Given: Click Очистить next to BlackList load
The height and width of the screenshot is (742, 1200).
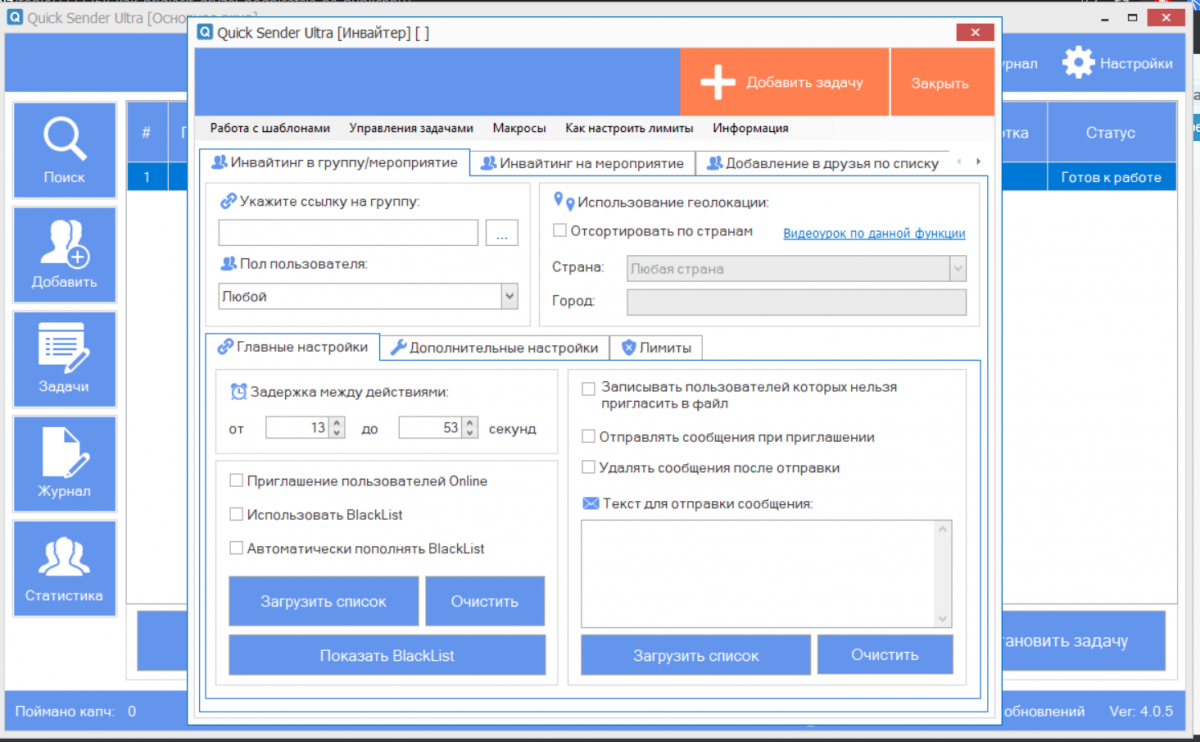Looking at the screenshot, I should [485, 601].
